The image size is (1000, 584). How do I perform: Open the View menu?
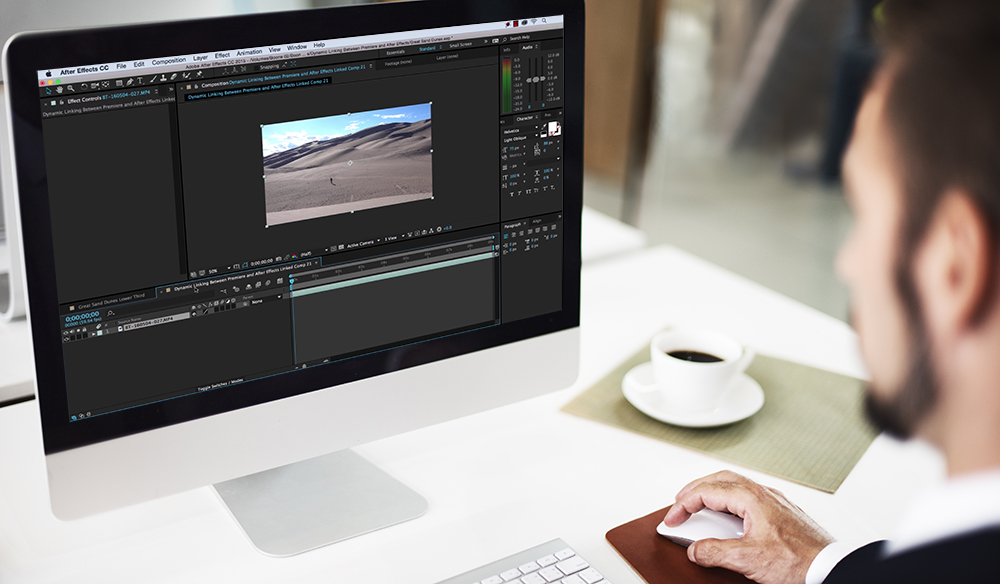click(x=275, y=49)
